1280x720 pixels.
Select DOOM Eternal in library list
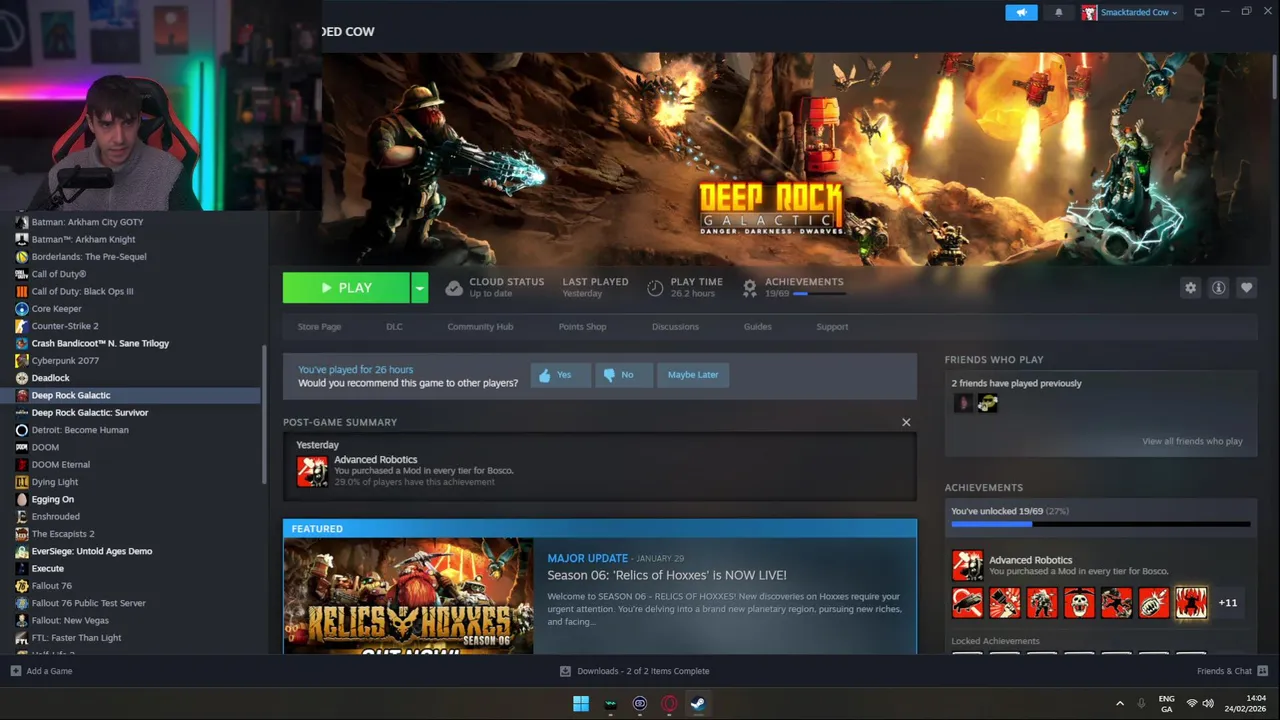pyautogui.click(x=60, y=465)
